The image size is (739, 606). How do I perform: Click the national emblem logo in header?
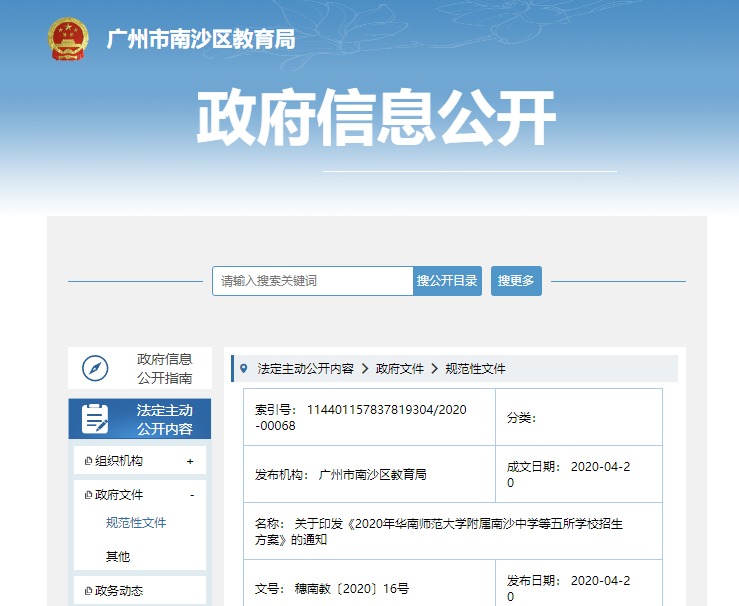(x=68, y=39)
